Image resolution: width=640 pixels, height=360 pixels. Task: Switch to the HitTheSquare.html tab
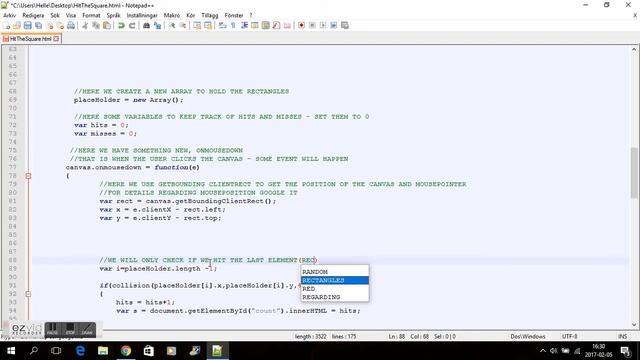(30, 39)
